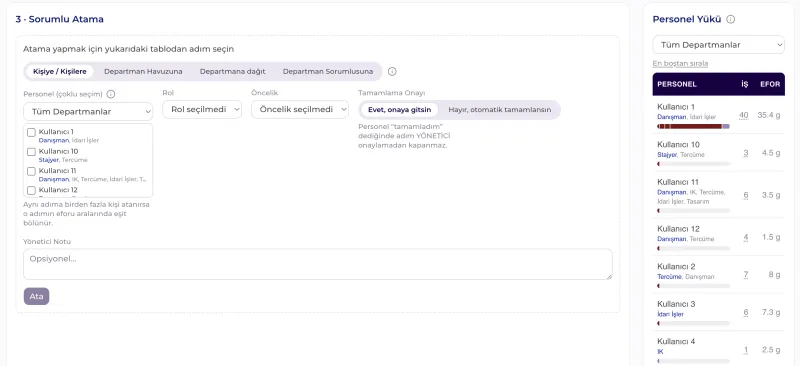This screenshot has width=800, height=366.
Task: Click effort value 4.5 g
Action: (x=771, y=153)
